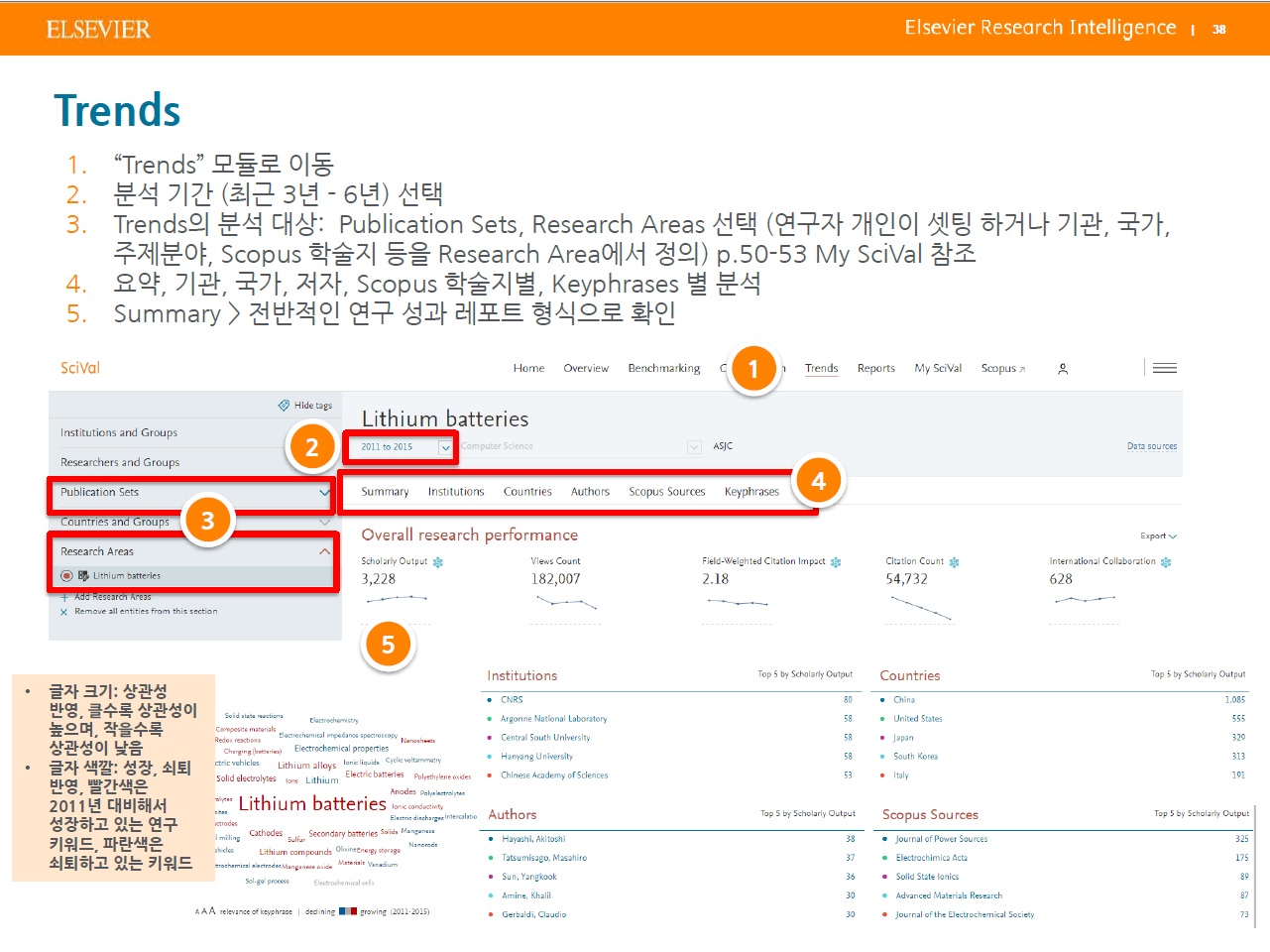Click snowflake icon beside Scholarly Output

coord(438,562)
